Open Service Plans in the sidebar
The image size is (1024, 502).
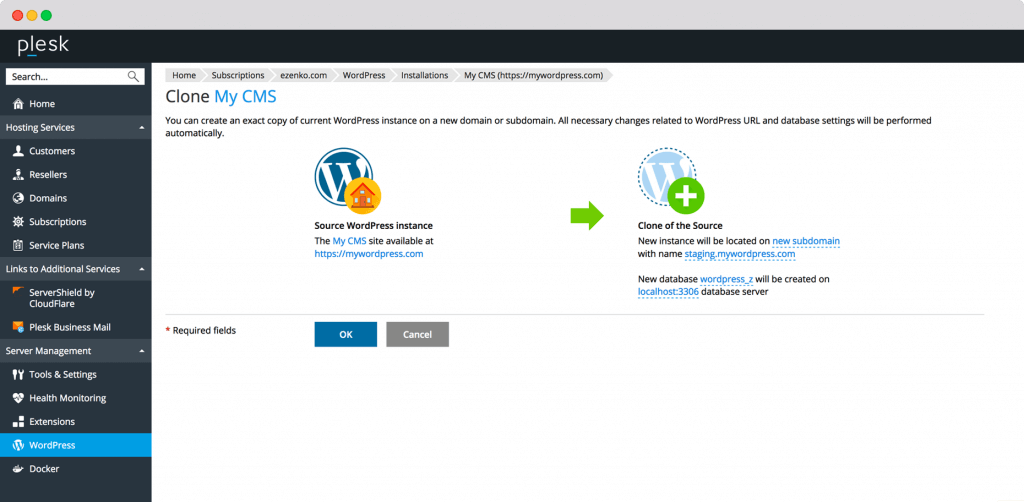[x=56, y=245]
